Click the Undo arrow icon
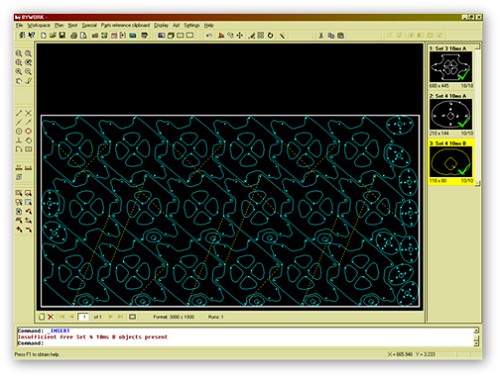Screen dimensions: 500x377 [209, 35]
